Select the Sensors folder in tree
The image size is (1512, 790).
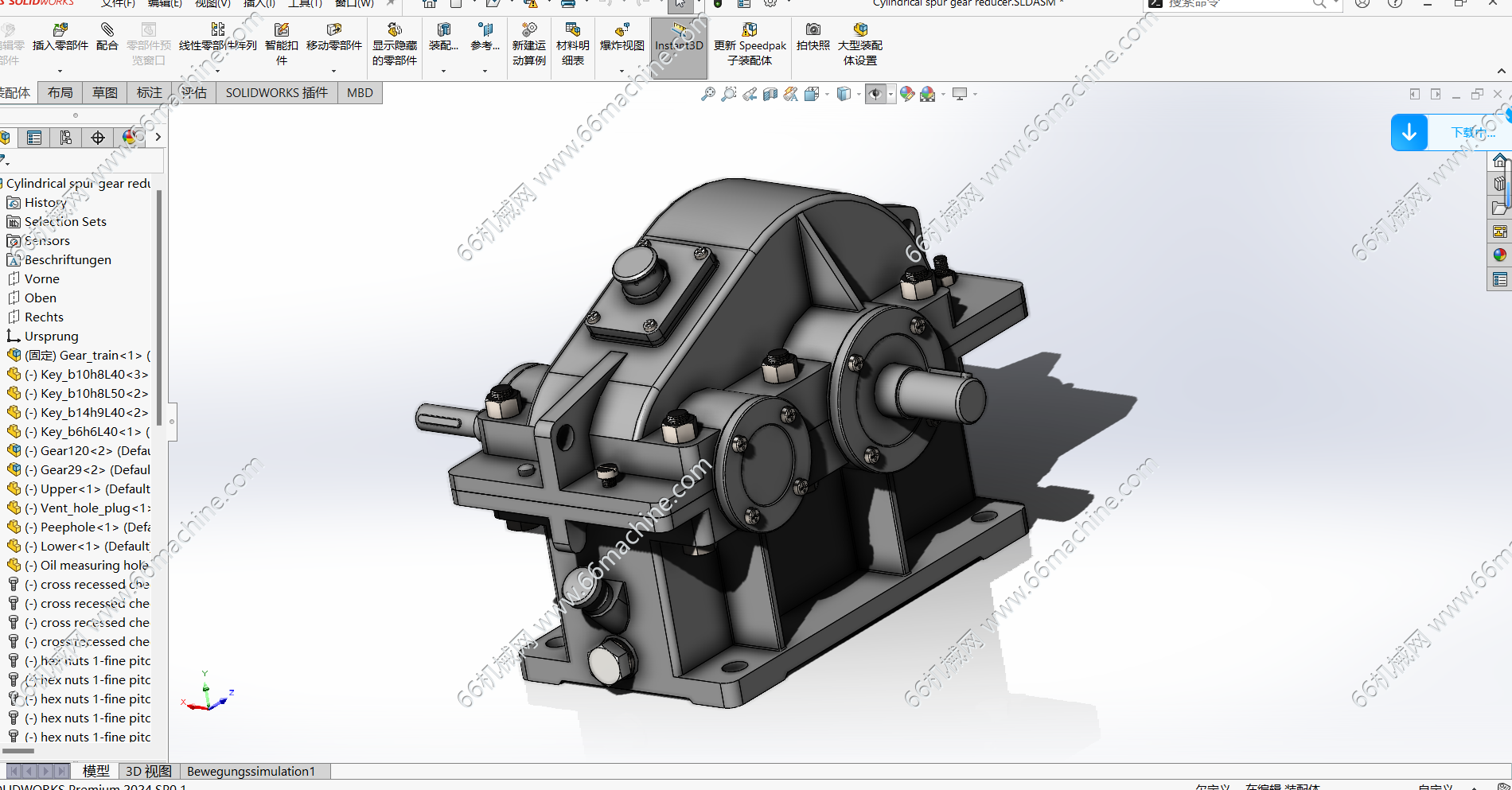38,240
